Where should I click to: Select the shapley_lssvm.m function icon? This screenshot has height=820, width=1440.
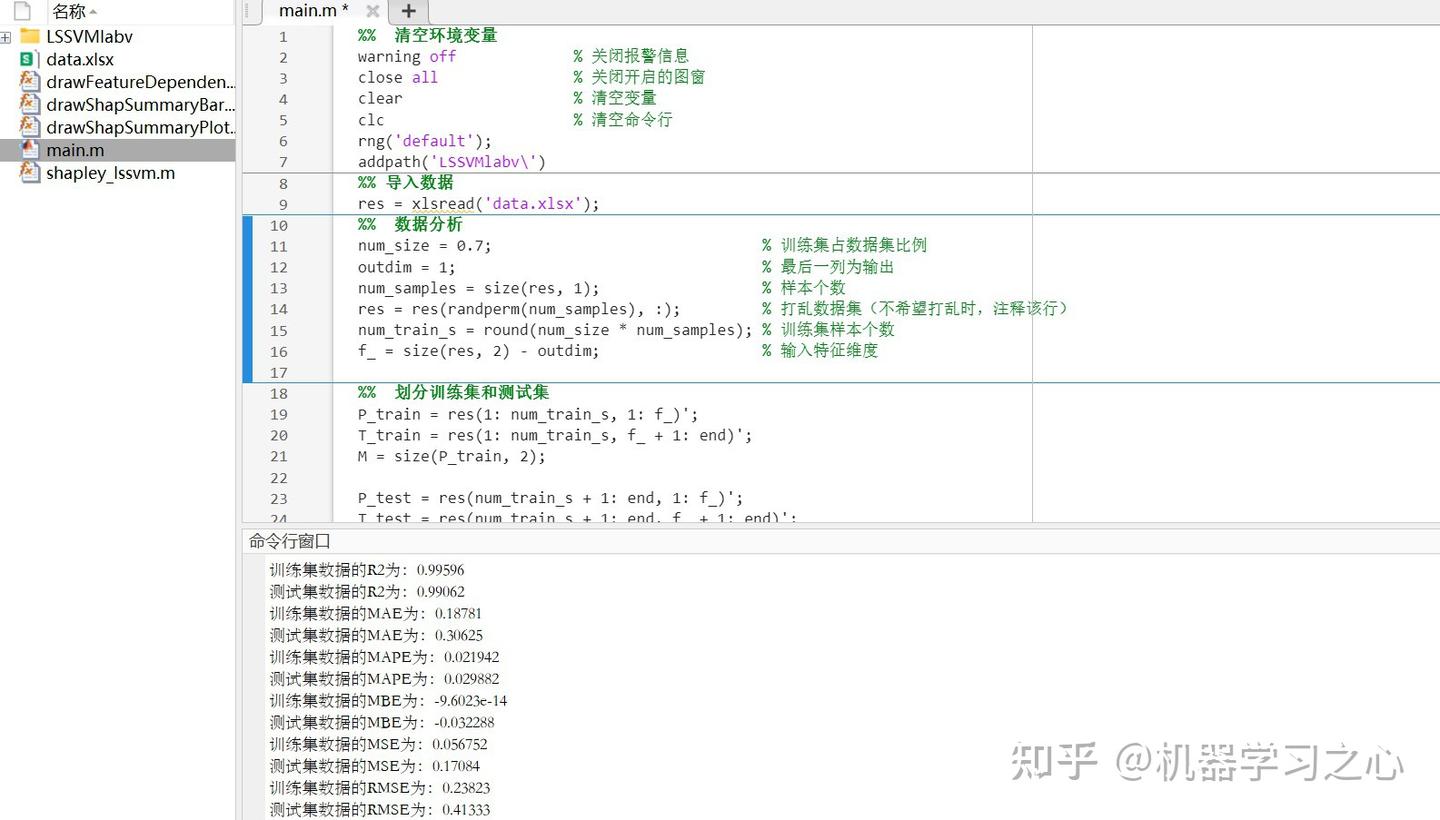pos(28,173)
